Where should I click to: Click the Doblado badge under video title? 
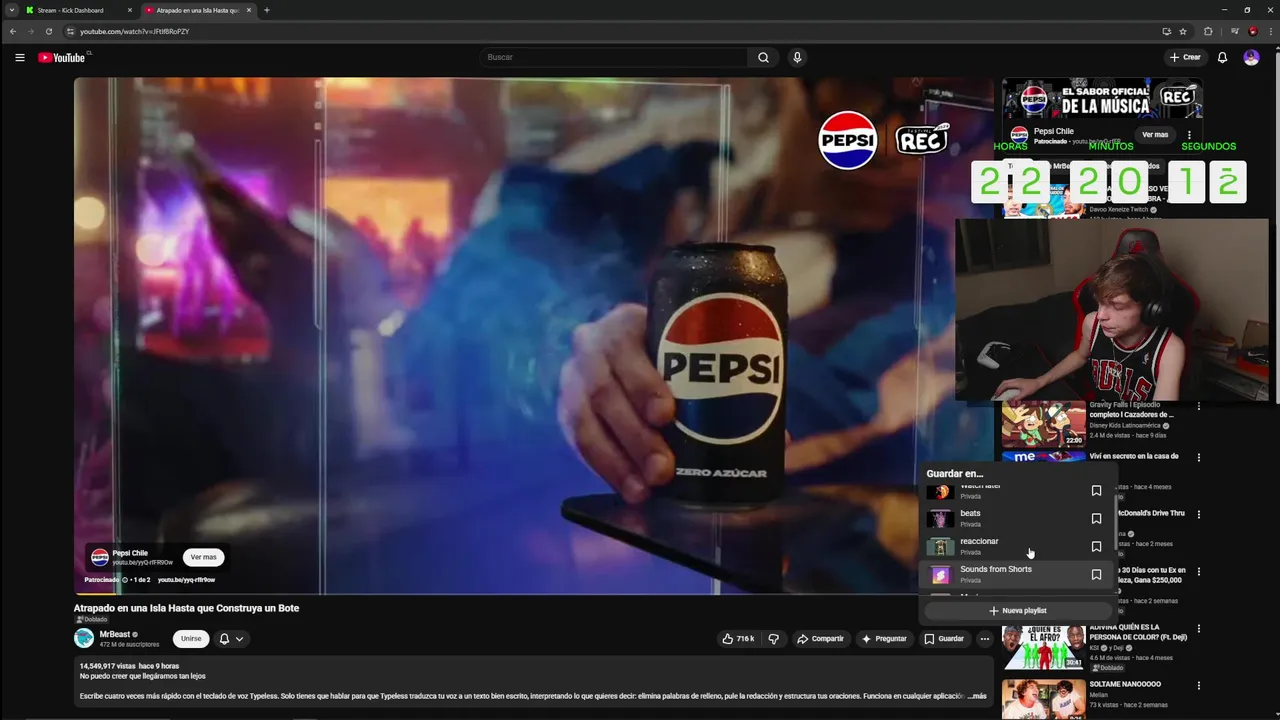click(91, 620)
